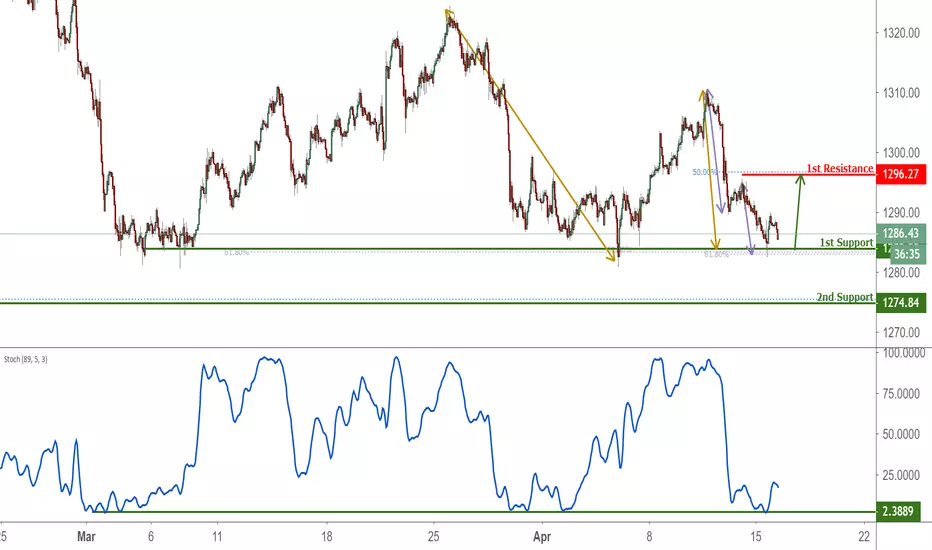This screenshot has width=932, height=550.
Task: Click the '1st Resistance' text label
Action: (x=839, y=168)
